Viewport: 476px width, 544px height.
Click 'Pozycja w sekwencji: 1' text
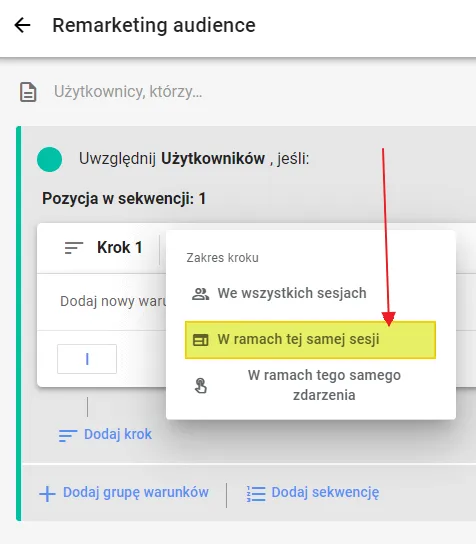point(124,199)
